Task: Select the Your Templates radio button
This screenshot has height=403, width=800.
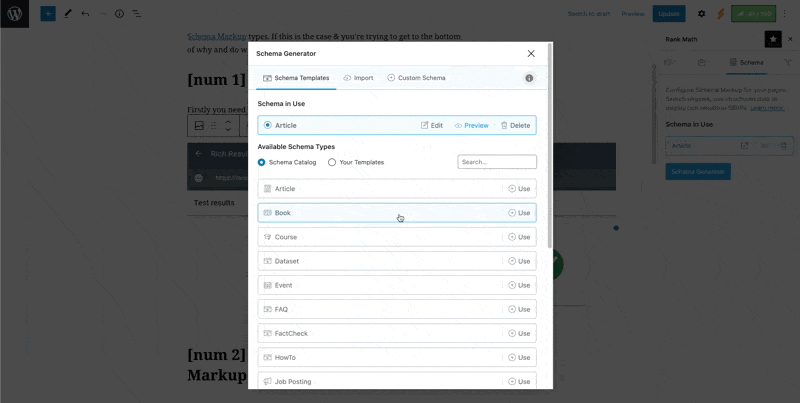Action: tap(332, 162)
